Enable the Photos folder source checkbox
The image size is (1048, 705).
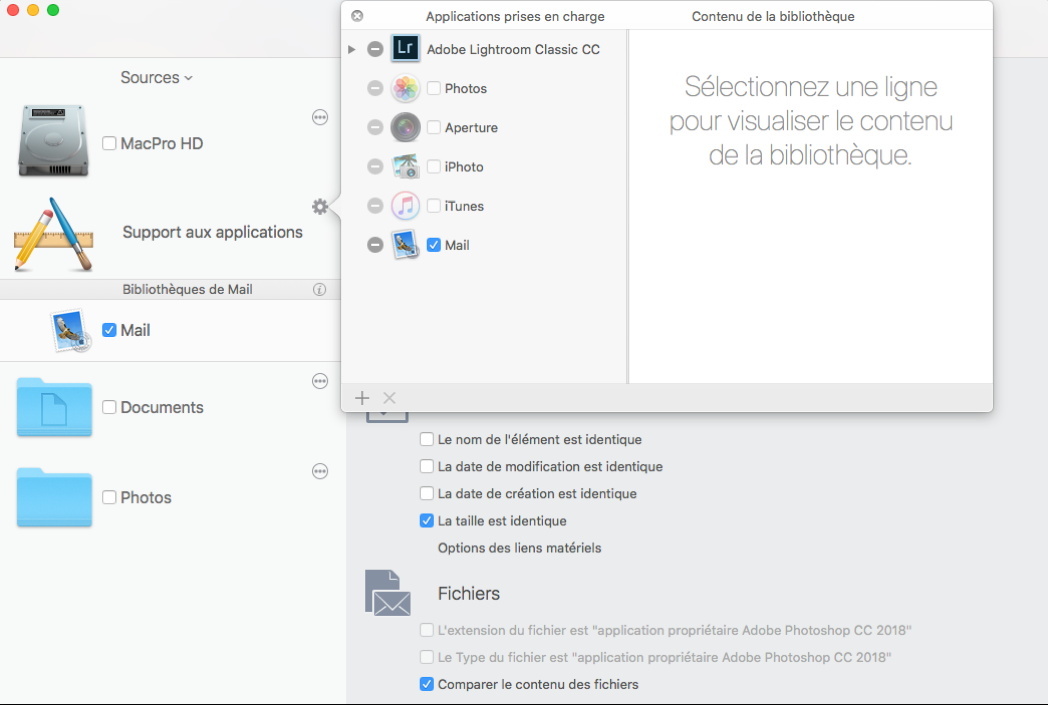[109, 497]
